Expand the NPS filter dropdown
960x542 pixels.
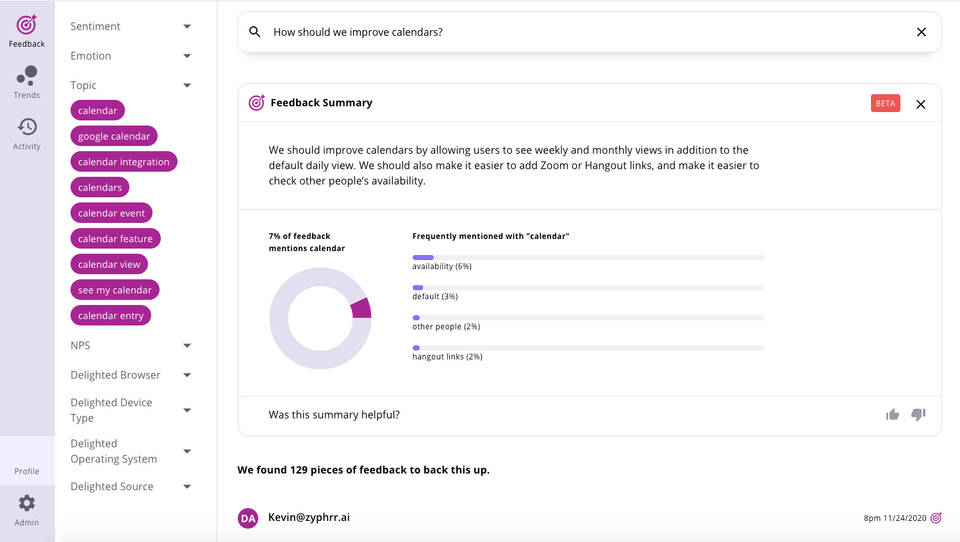point(187,345)
